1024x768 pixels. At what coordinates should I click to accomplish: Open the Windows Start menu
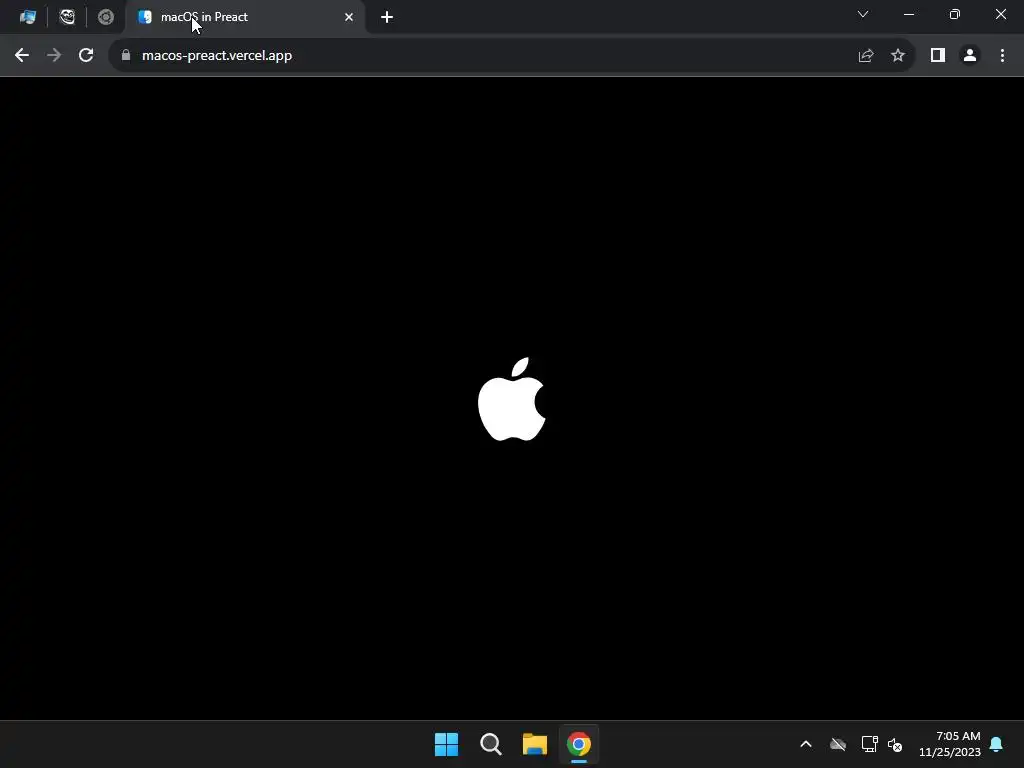(x=447, y=744)
